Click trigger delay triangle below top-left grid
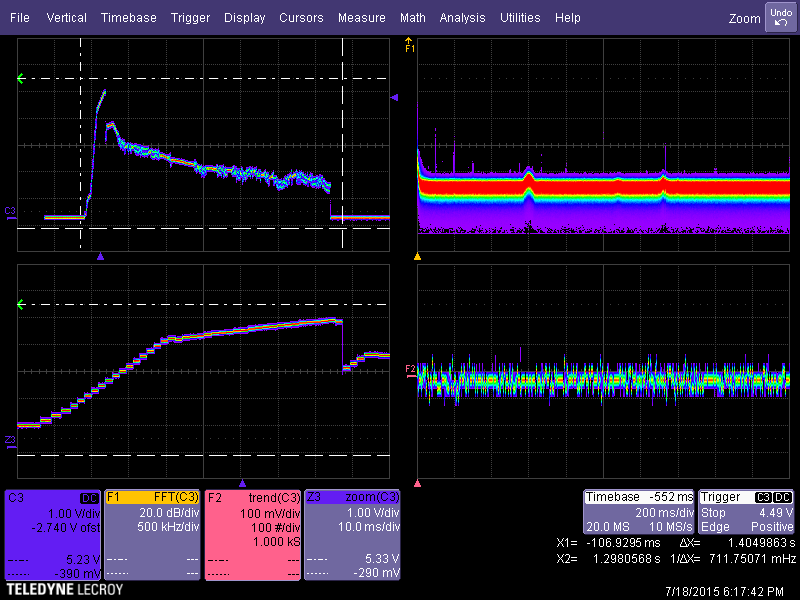 100,257
